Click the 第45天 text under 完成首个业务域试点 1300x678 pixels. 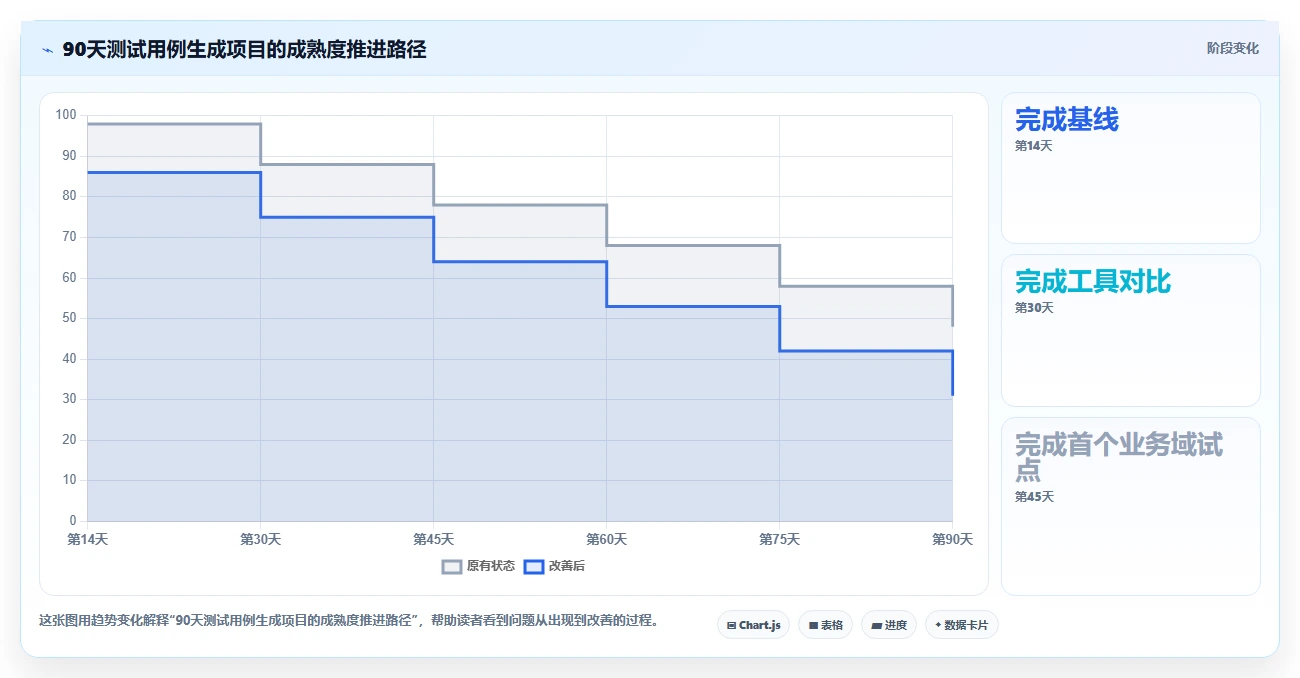tap(1034, 497)
